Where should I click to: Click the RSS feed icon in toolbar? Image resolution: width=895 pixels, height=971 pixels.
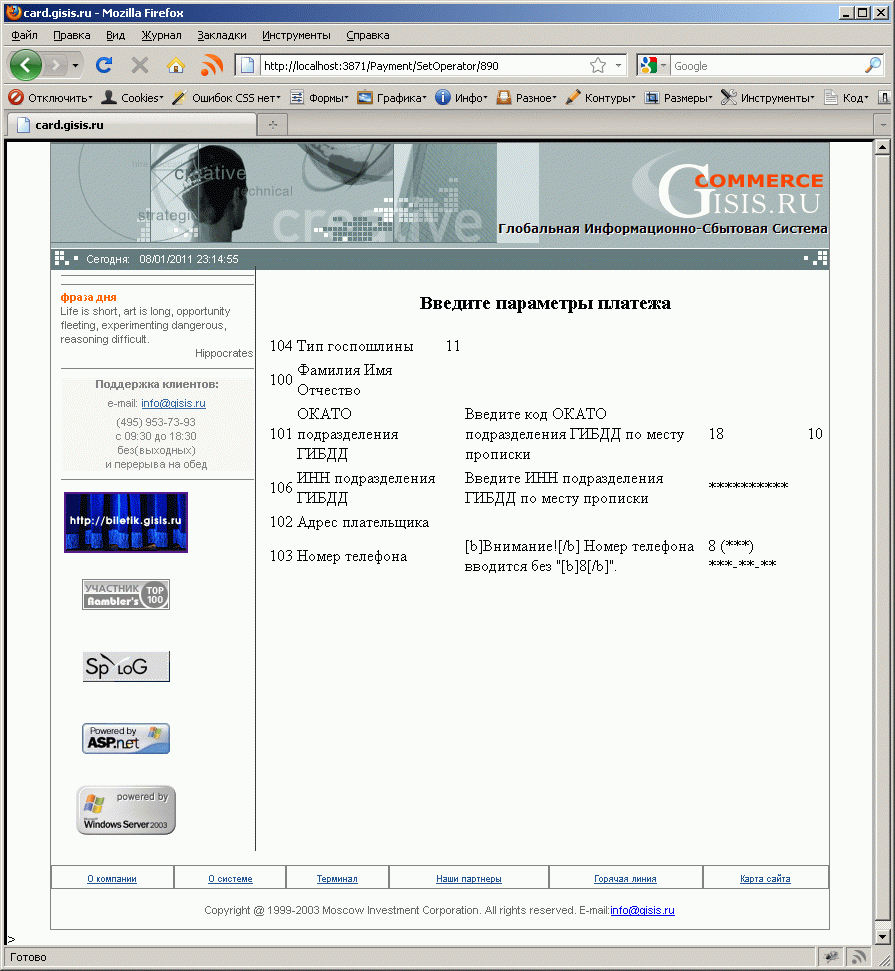211,65
